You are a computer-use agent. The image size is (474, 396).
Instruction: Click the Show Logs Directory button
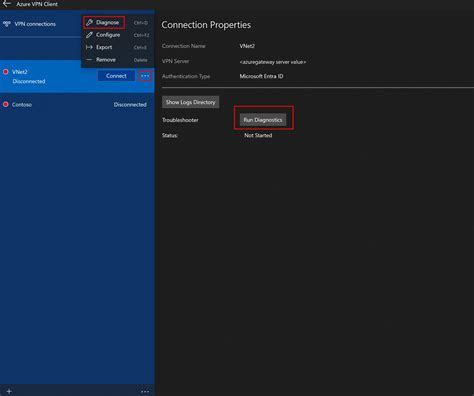(191, 102)
